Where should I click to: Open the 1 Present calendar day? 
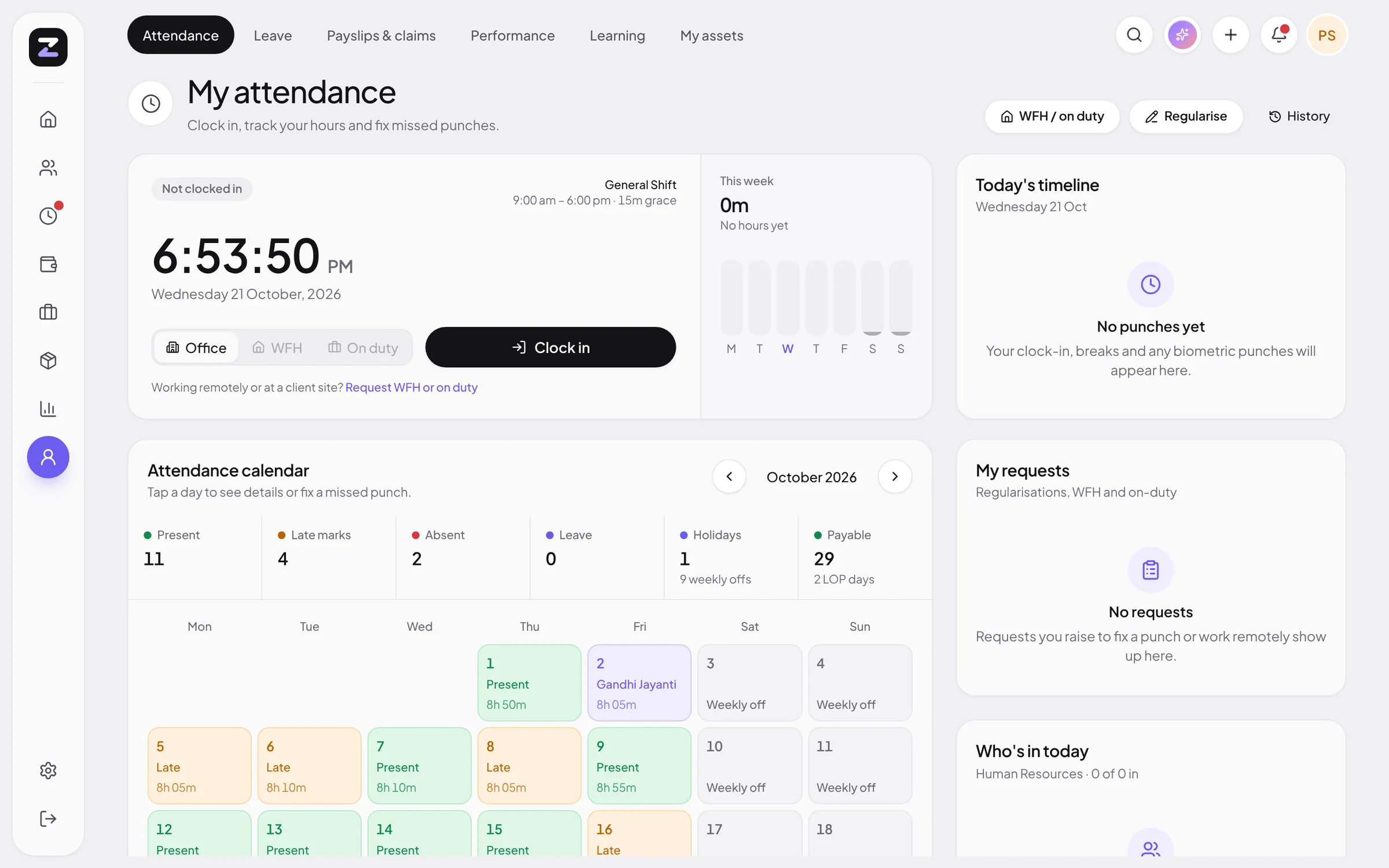[530, 683]
